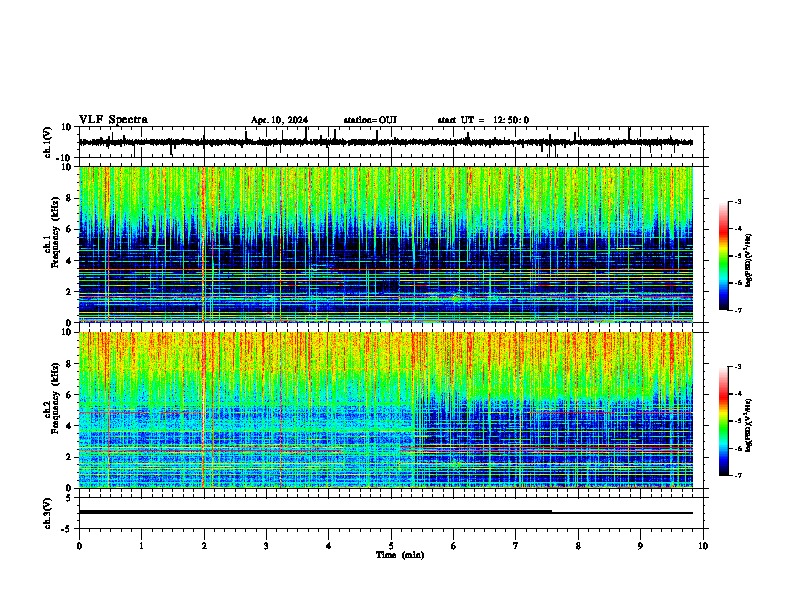This screenshot has height=612, width=792.
Task: Click the ch.1 "Frequency (kHz)" axis label
Action: click(55, 232)
